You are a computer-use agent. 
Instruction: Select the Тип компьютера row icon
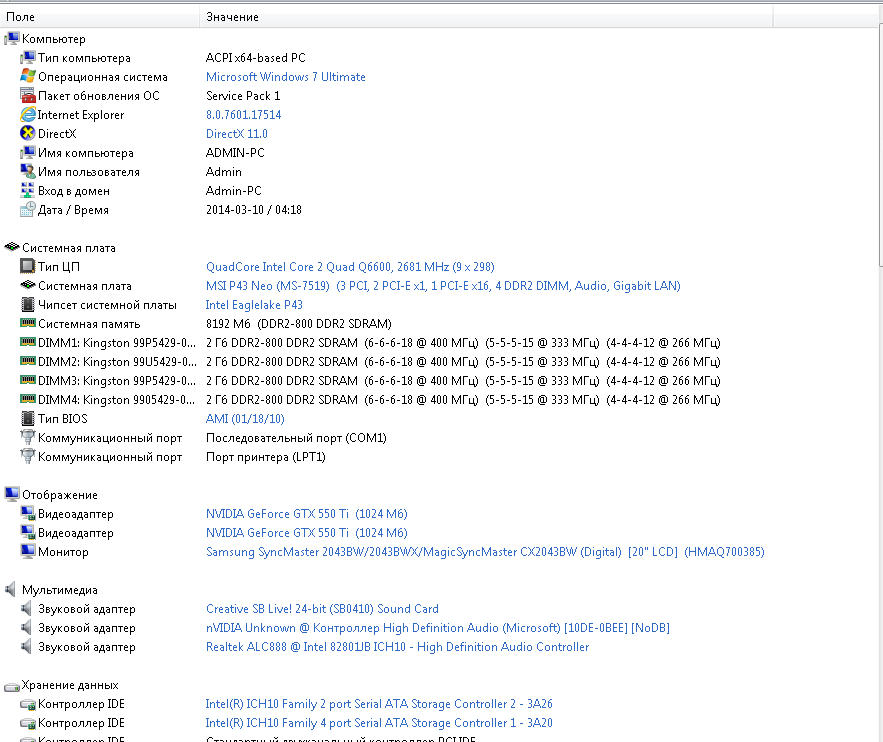[28, 58]
